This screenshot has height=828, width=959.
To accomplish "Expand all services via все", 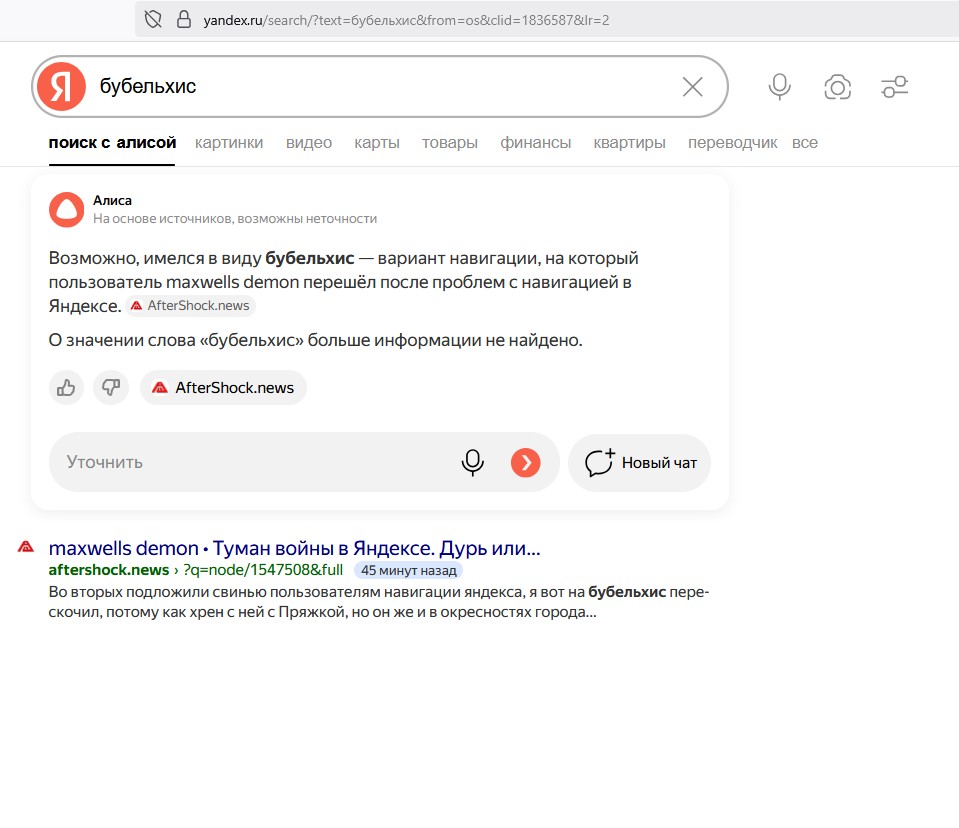I will coord(804,143).
